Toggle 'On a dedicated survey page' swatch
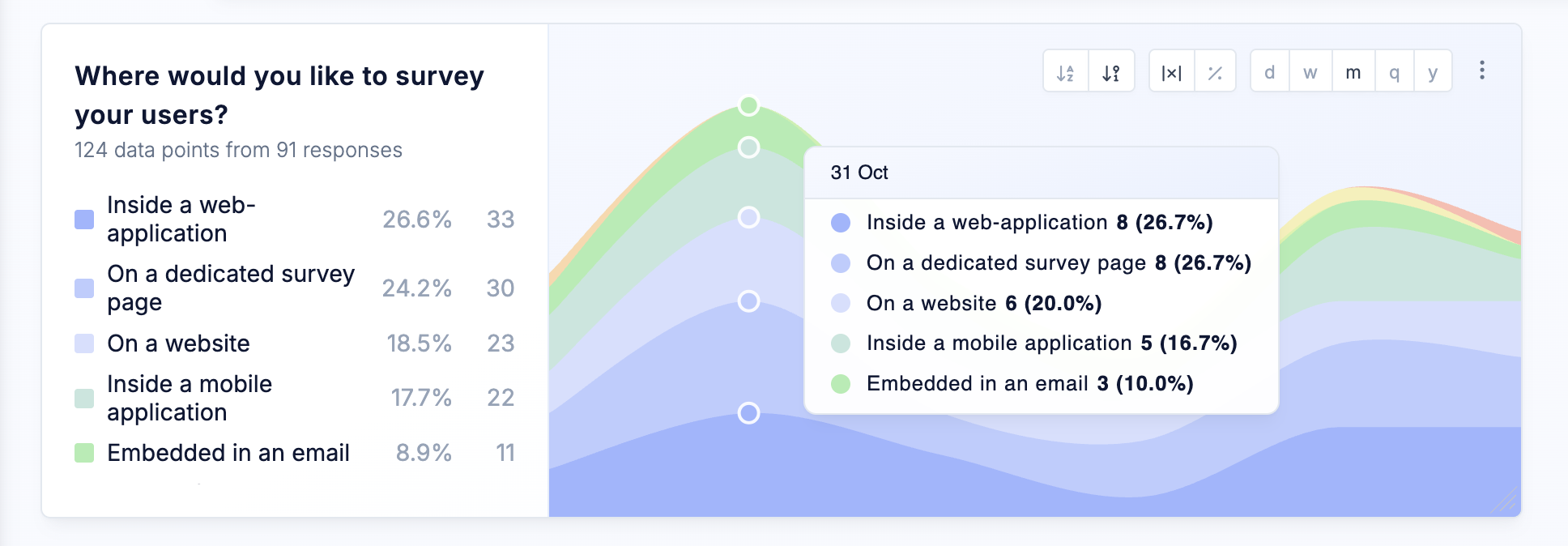 [84, 288]
